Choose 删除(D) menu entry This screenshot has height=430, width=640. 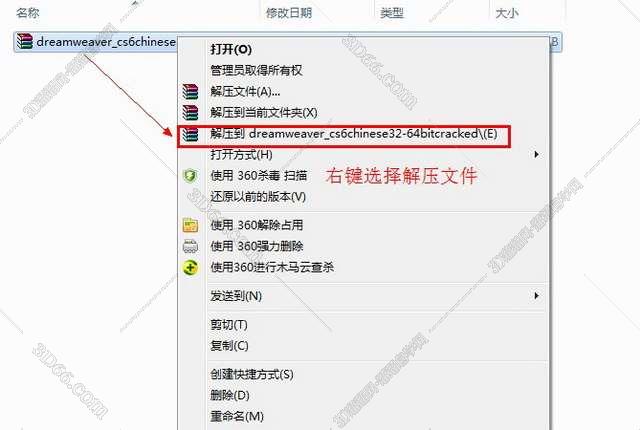(229, 395)
